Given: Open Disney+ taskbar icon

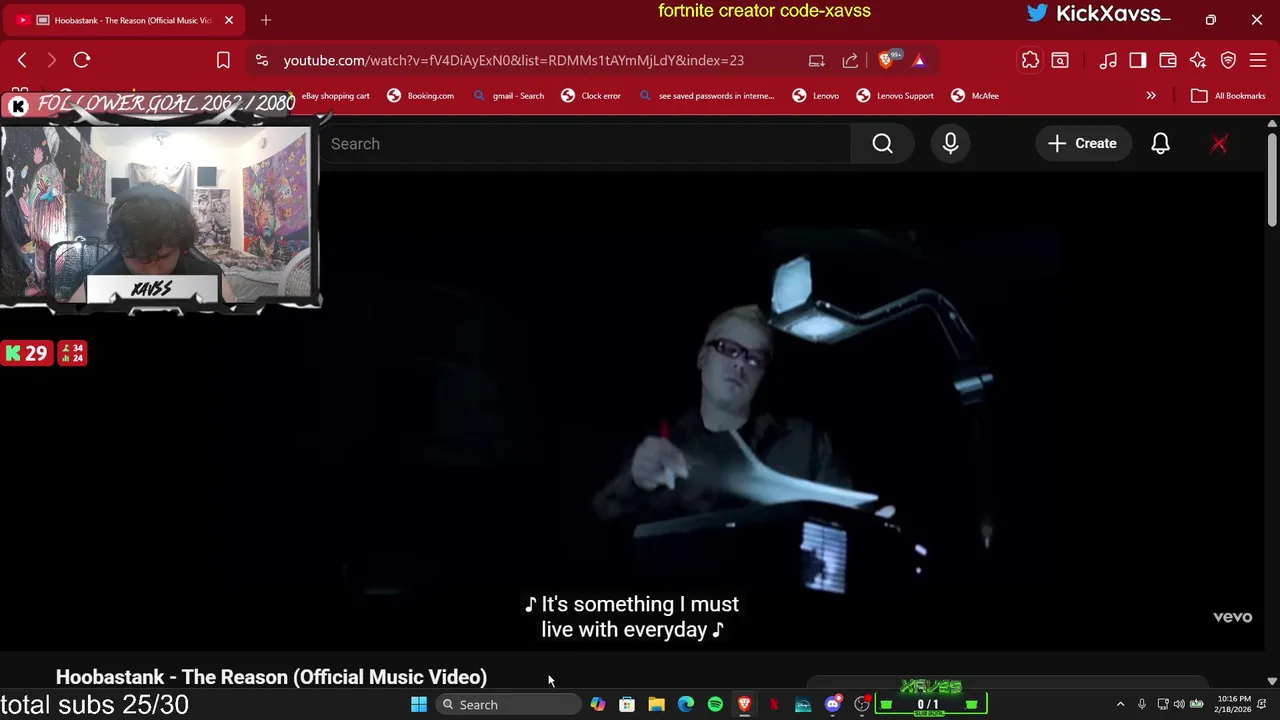Looking at the screenshot, I should [803, 705].
